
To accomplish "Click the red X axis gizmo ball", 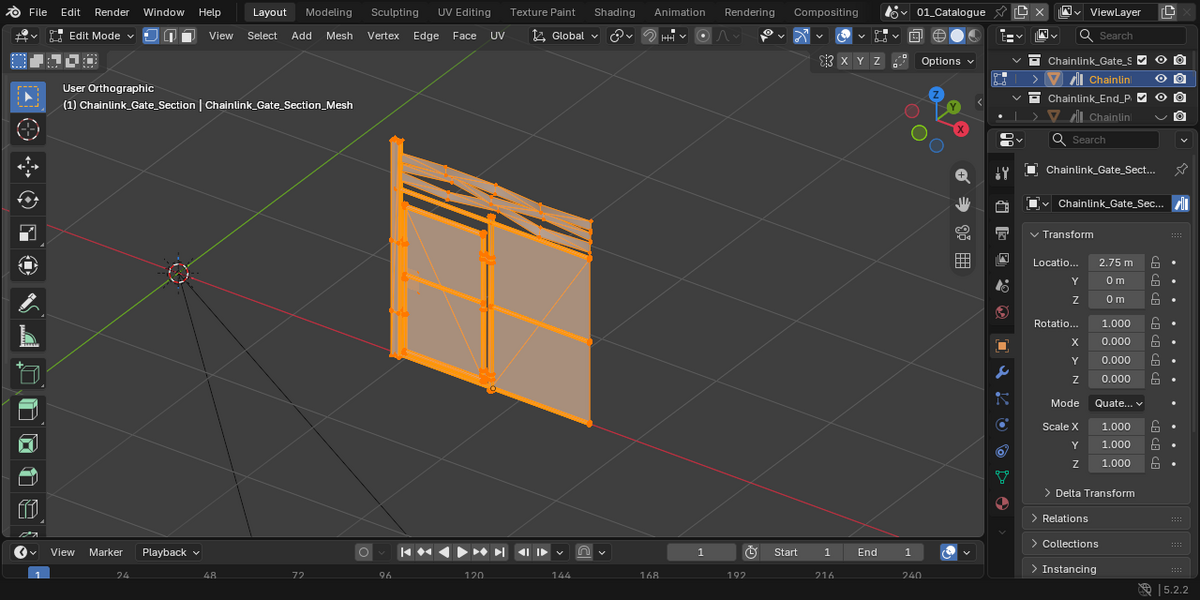I will tap(961, 129).
